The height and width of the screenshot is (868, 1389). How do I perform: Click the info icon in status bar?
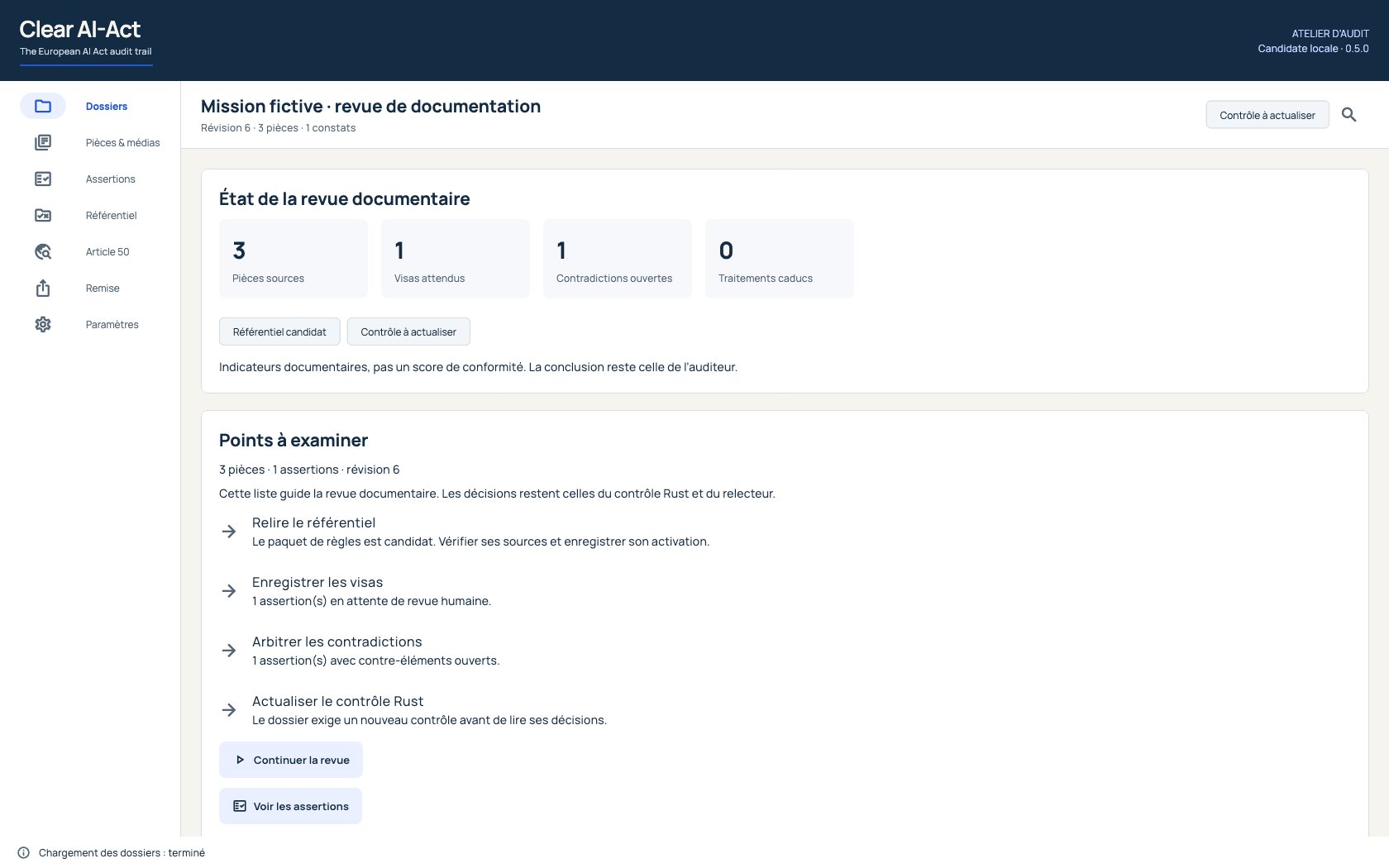tap(24, 852)
